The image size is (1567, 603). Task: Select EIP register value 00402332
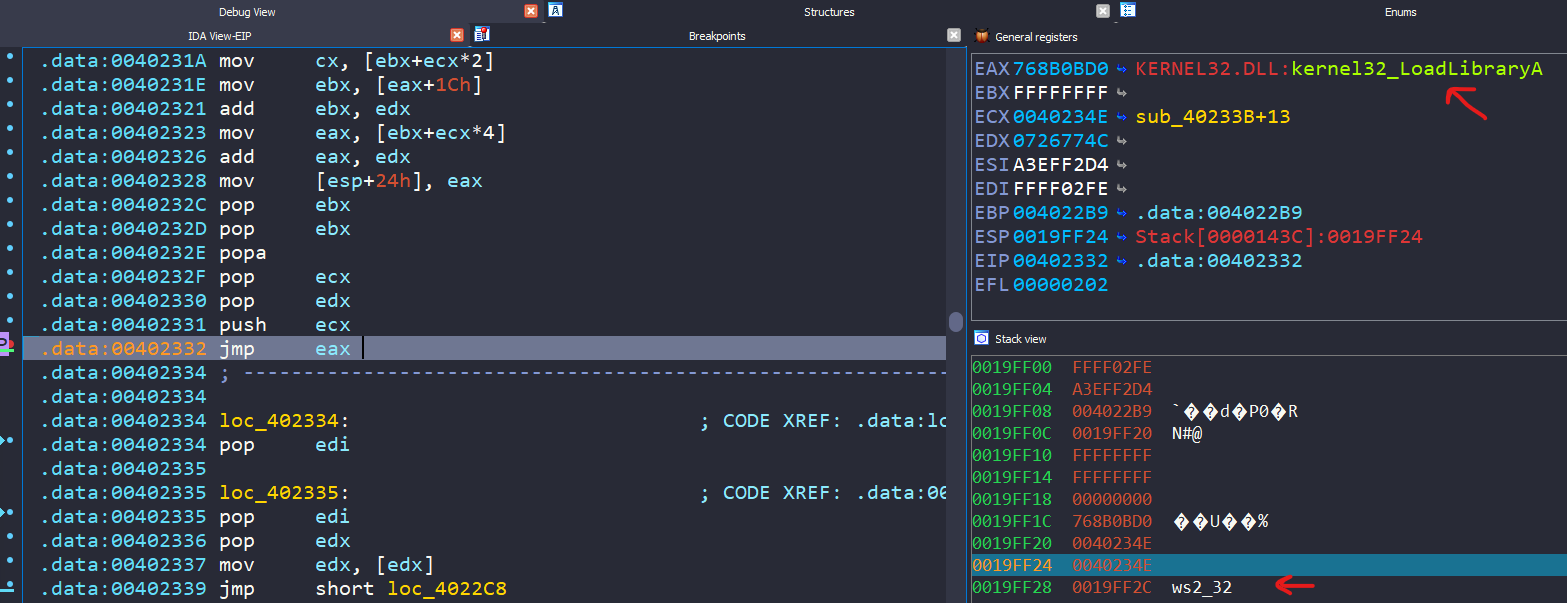pos(1061,261)
